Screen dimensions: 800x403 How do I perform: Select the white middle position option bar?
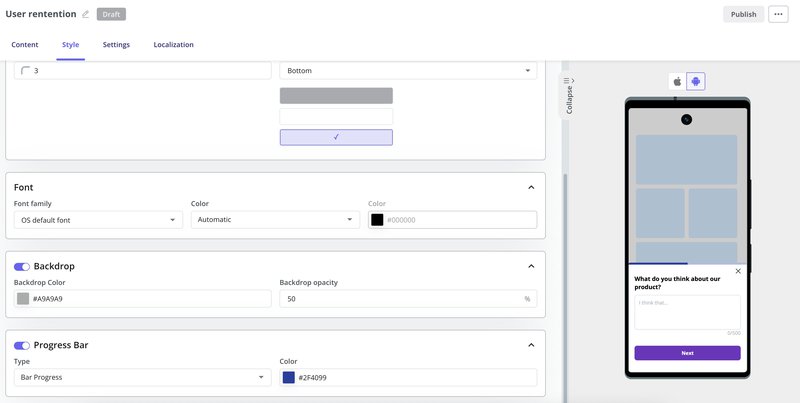click(x=336, y=116)
